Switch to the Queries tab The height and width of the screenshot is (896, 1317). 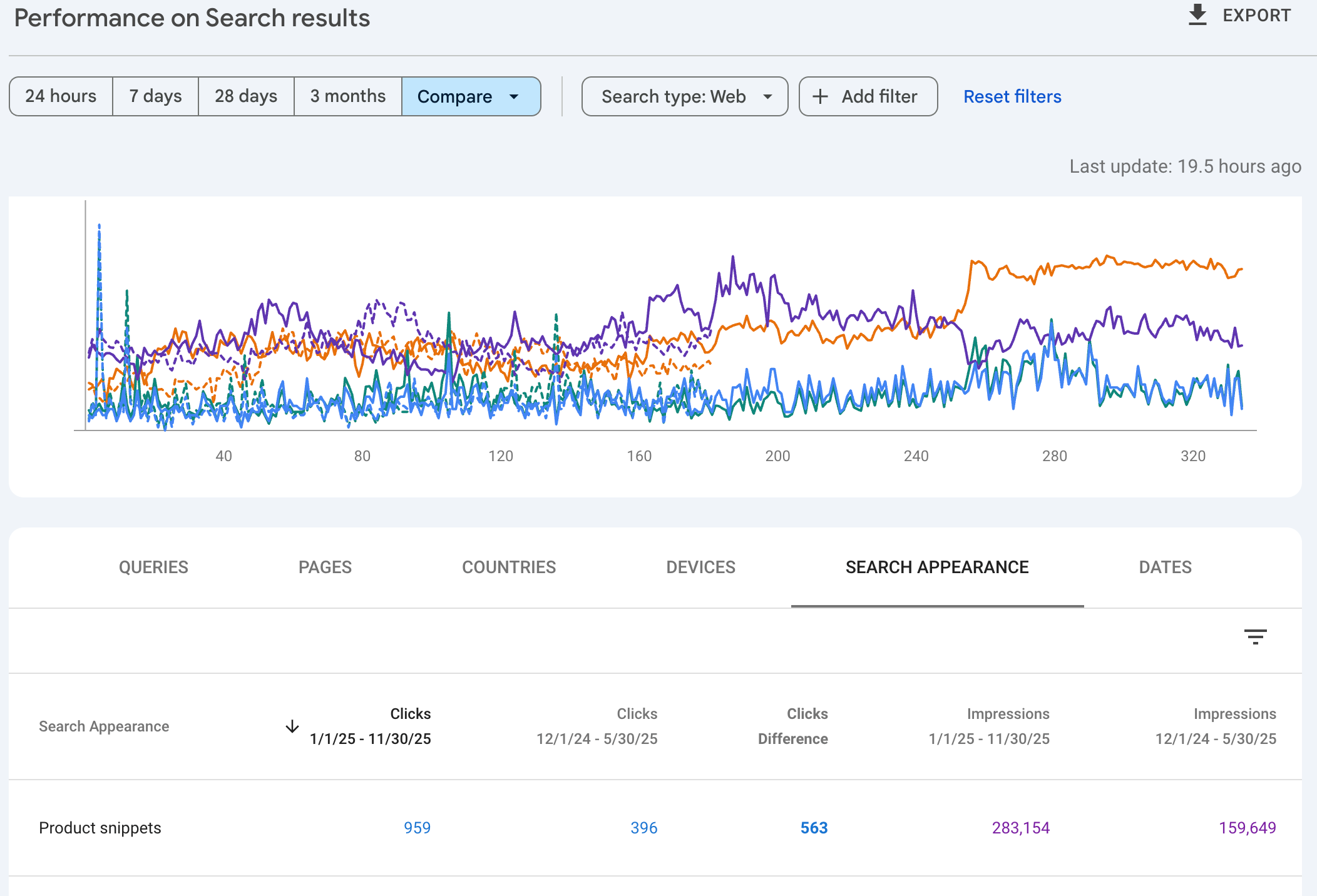[153, 567]
